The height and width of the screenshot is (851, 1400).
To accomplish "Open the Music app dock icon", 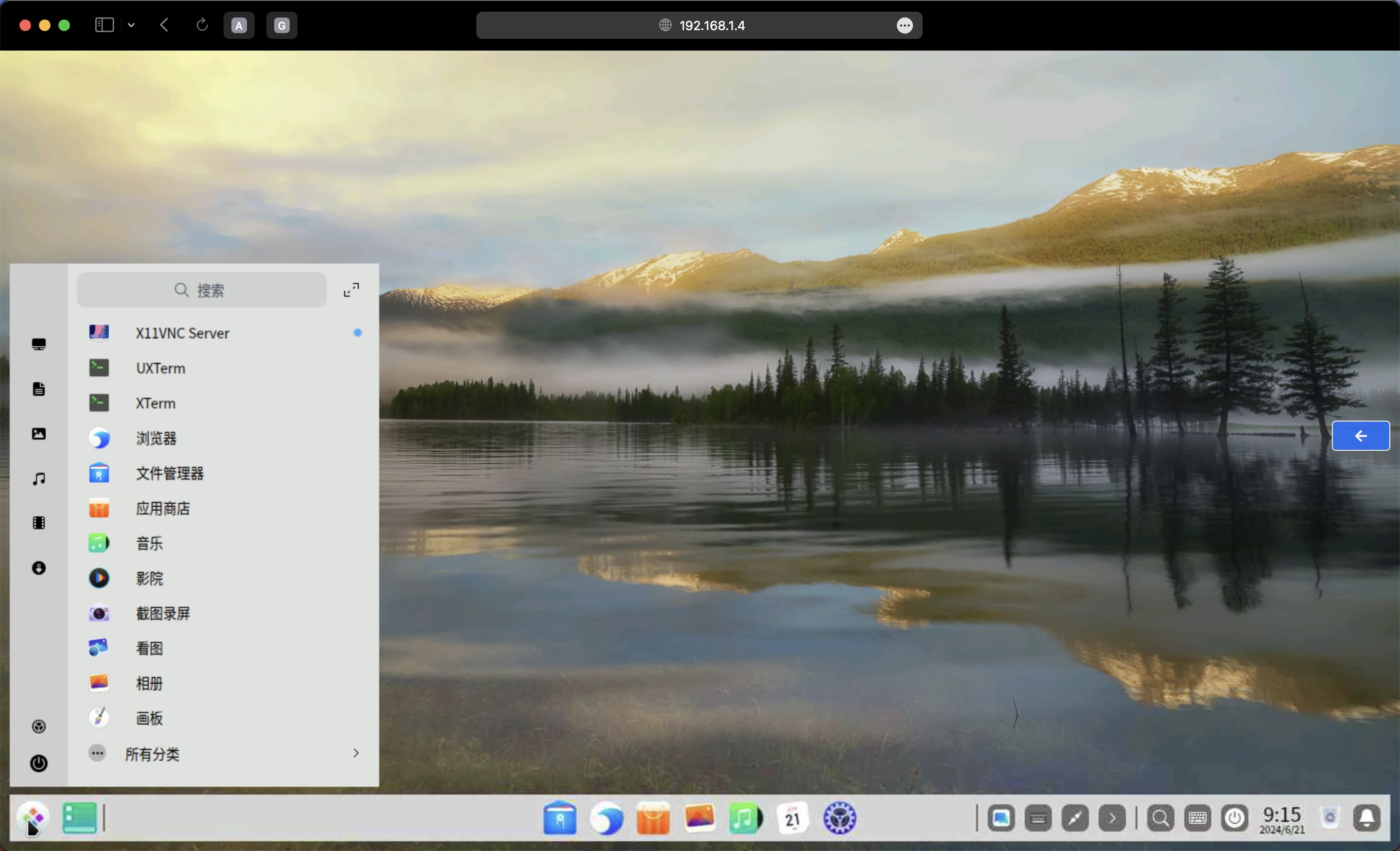I will pyautogui.click(x=745, y=818).
